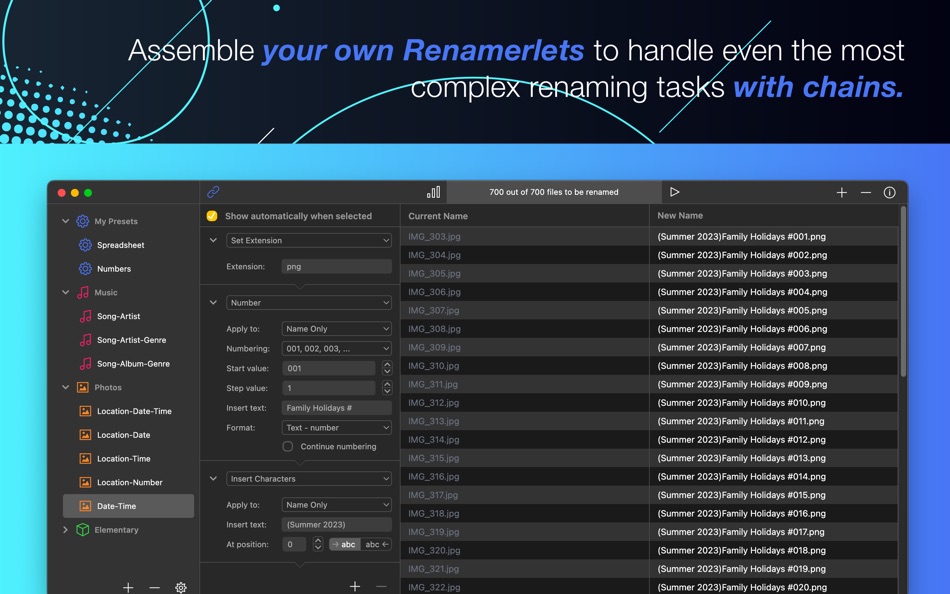Click the chain link icon in the toolbar
This screenshot has height=594, width=950.
[210, 191]
